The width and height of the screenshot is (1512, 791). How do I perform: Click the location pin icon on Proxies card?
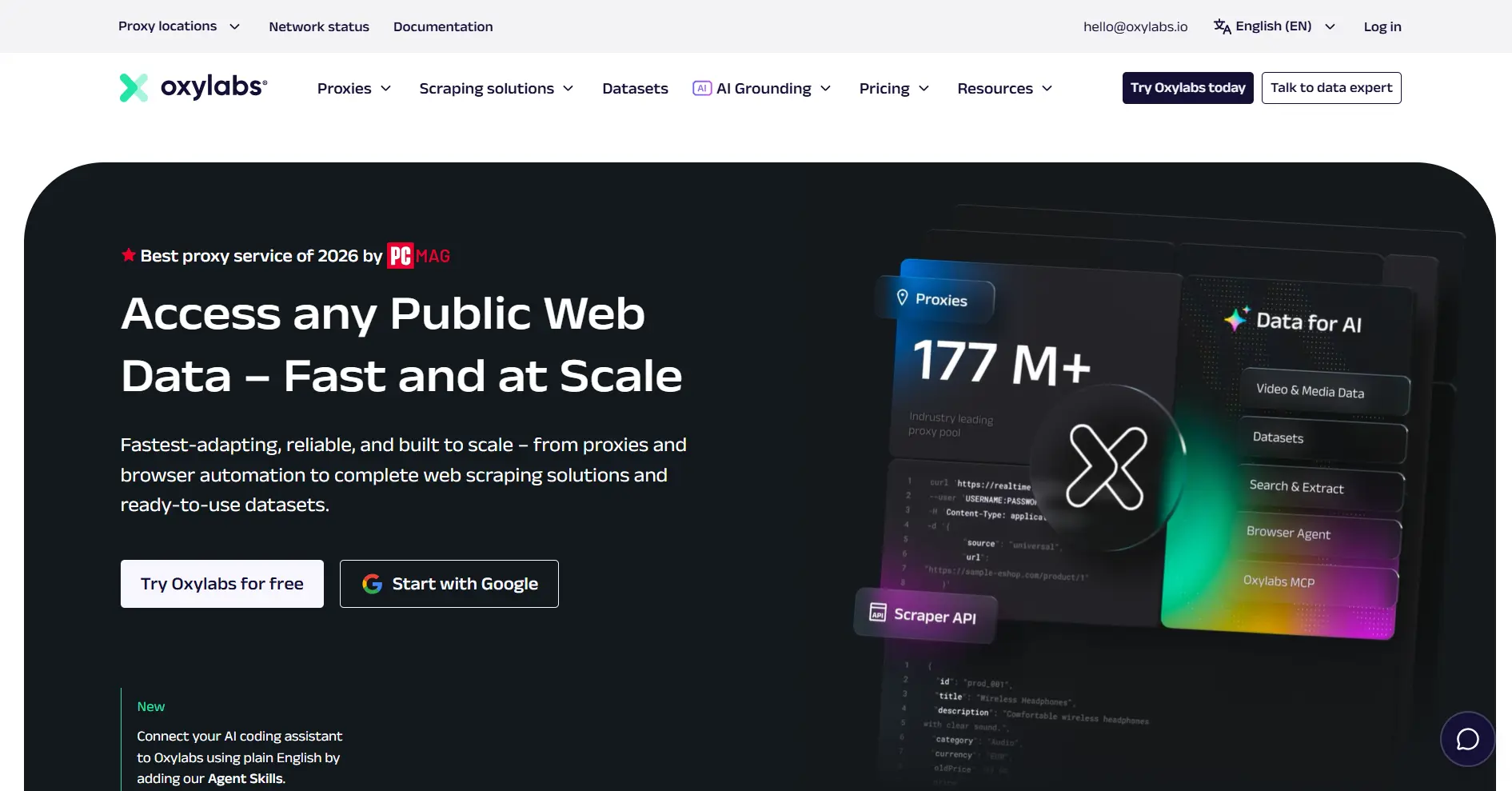pyautogui.click(x=902, y=298)
